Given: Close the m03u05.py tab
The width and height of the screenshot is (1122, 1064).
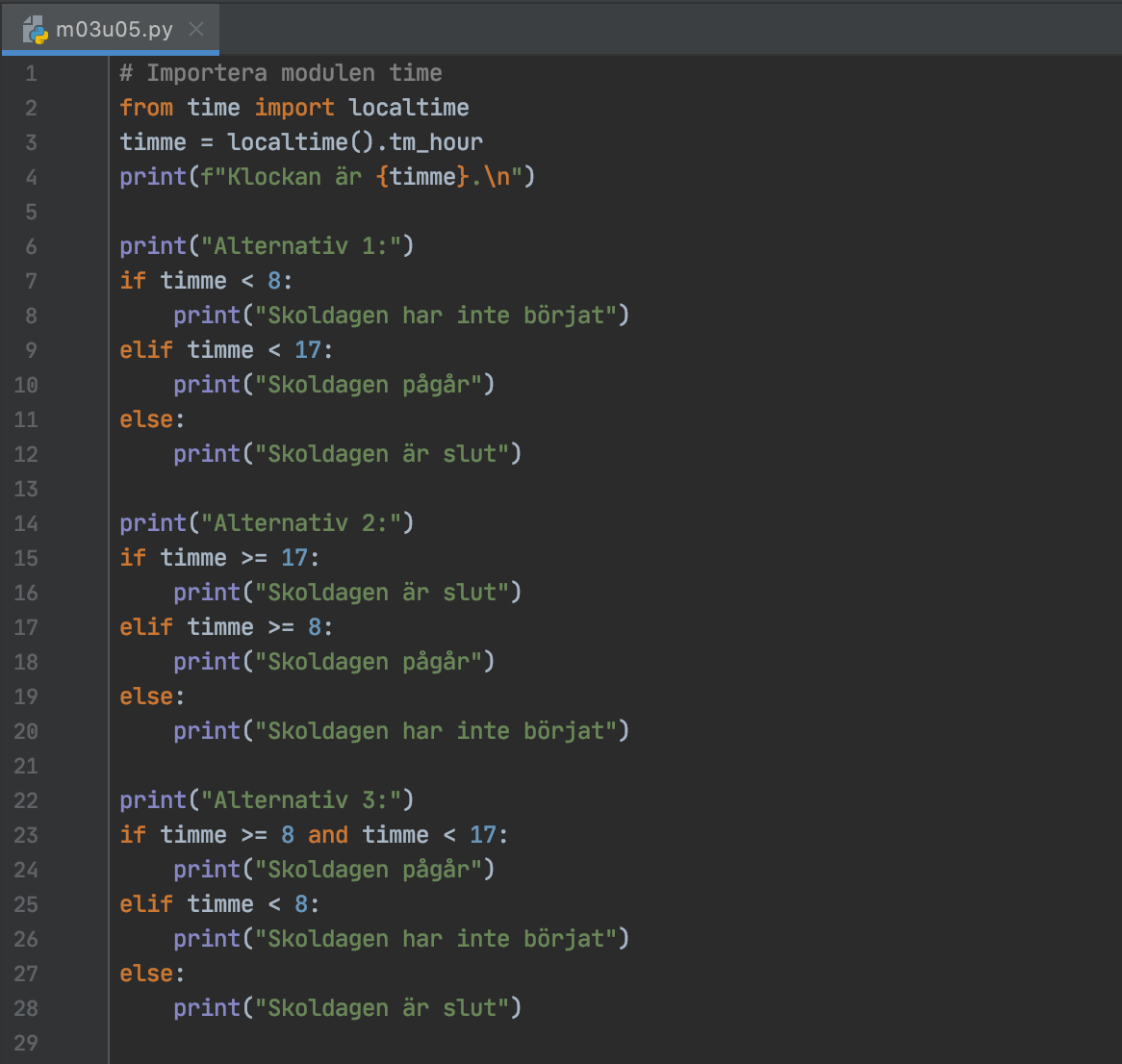Looking at the screenshot, I should tap(196, 29).
